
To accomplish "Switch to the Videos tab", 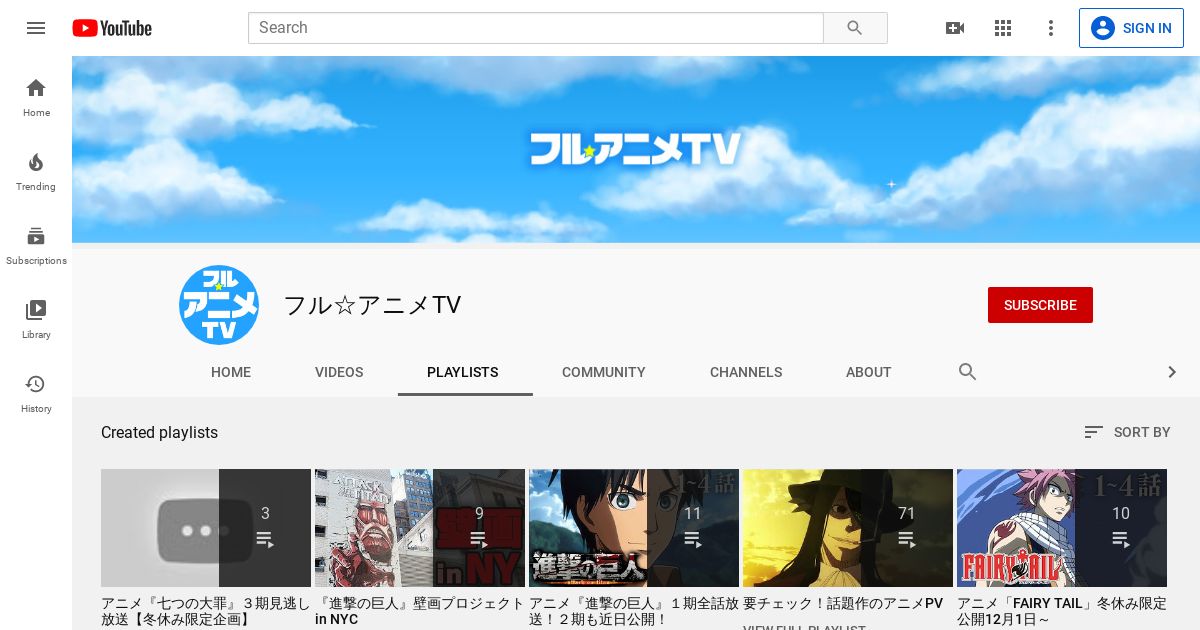I will (339, 372).
